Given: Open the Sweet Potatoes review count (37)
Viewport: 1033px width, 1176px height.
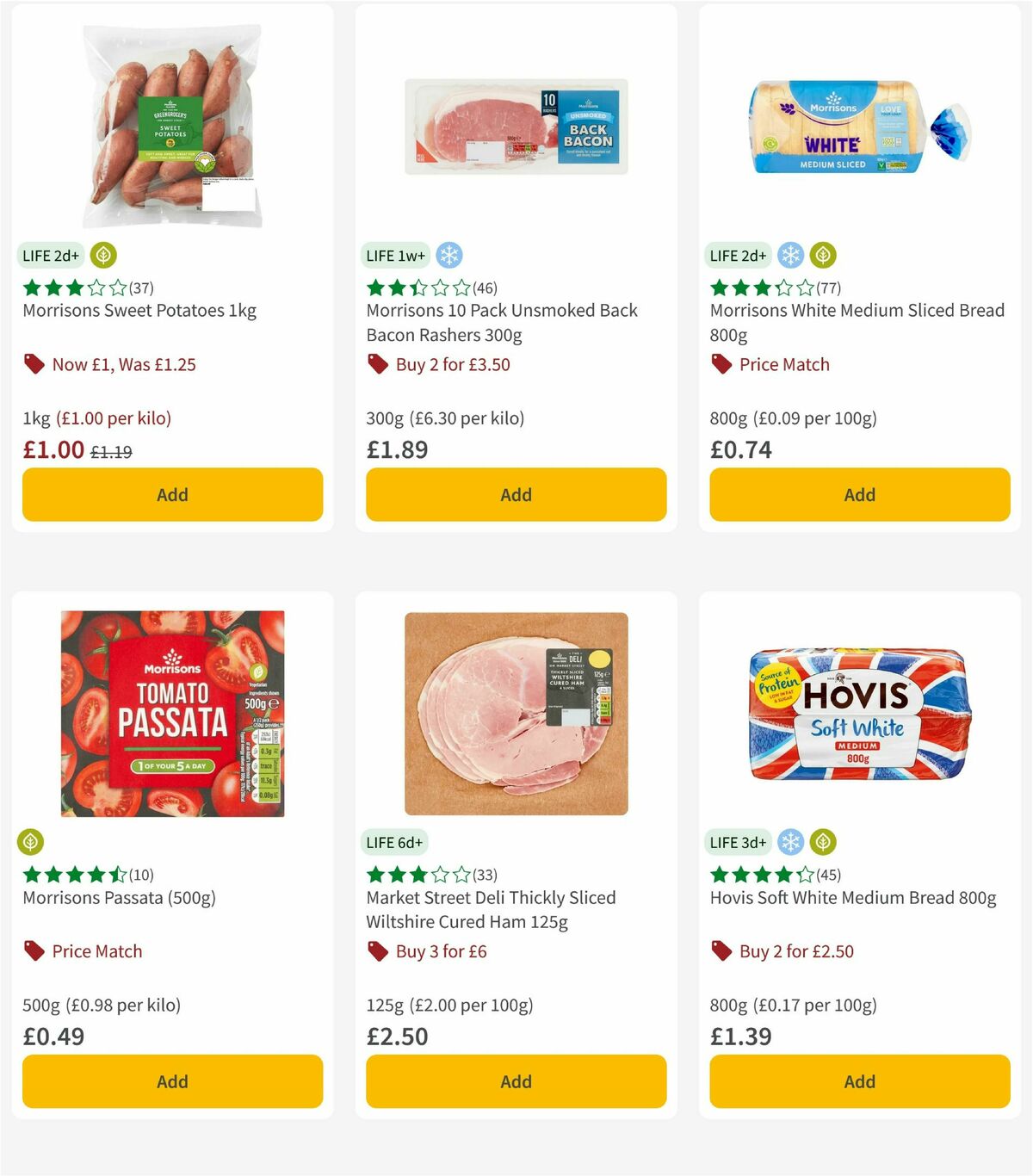Looking at the screenshot, I should pos(139,289).
